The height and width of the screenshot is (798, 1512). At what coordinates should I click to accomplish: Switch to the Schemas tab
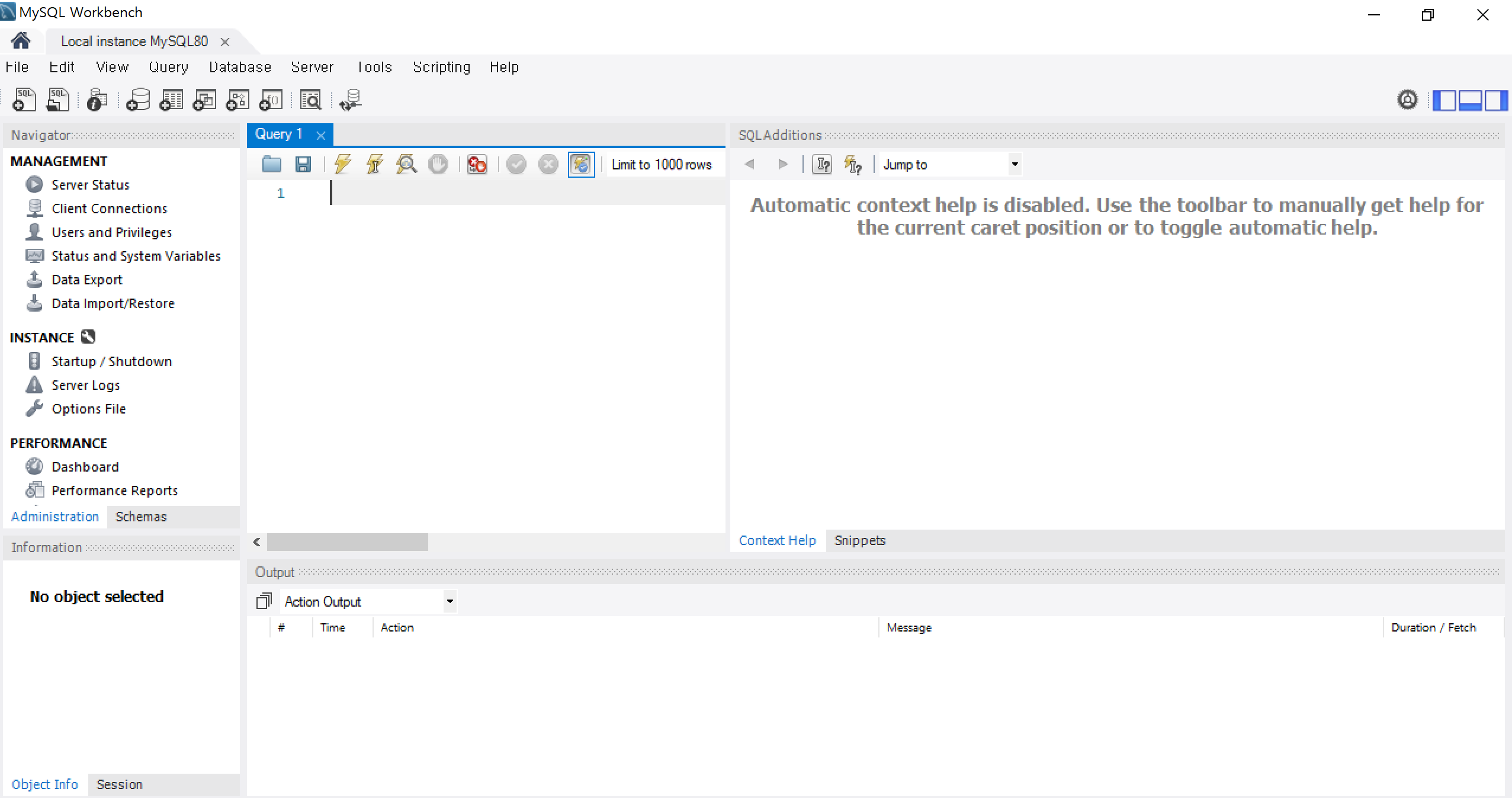[141, 517]
